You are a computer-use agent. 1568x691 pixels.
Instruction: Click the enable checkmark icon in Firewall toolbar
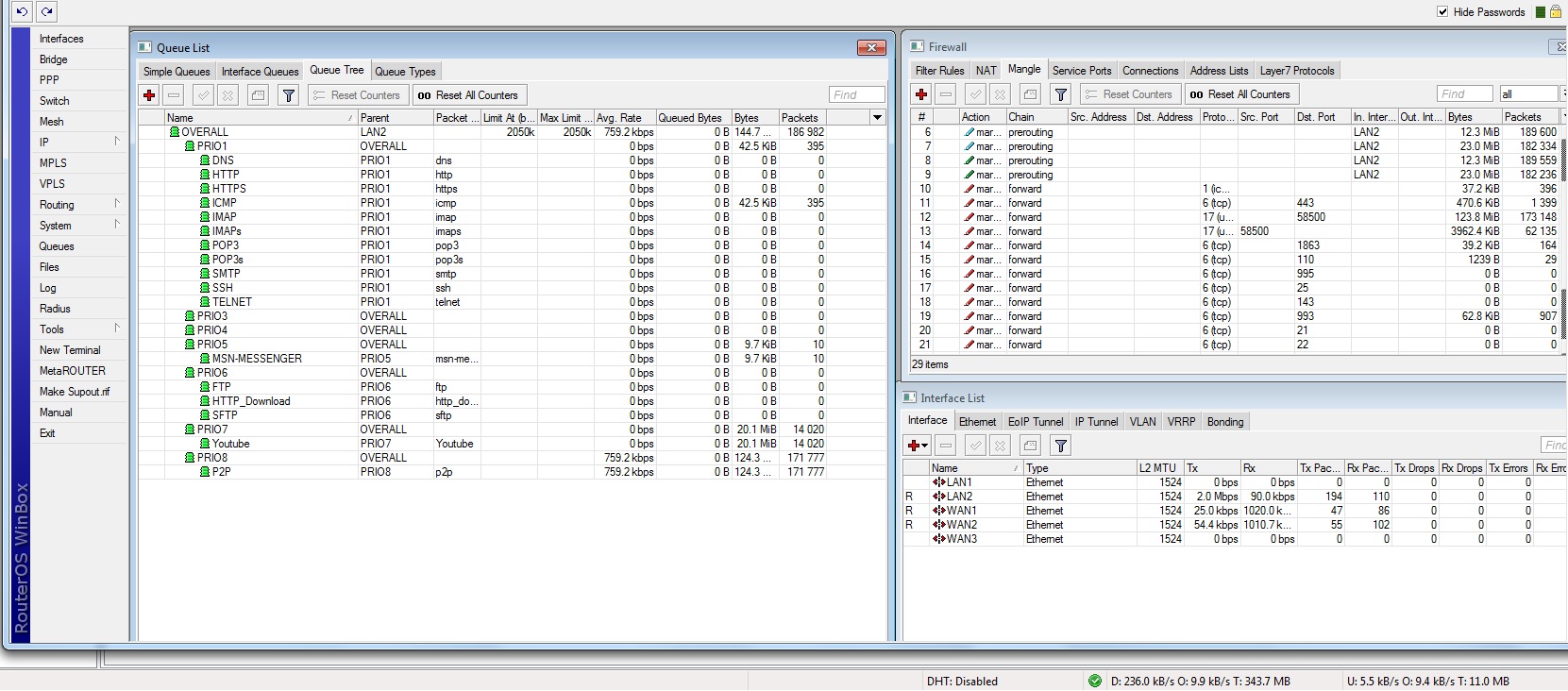(x=976, y=94)
